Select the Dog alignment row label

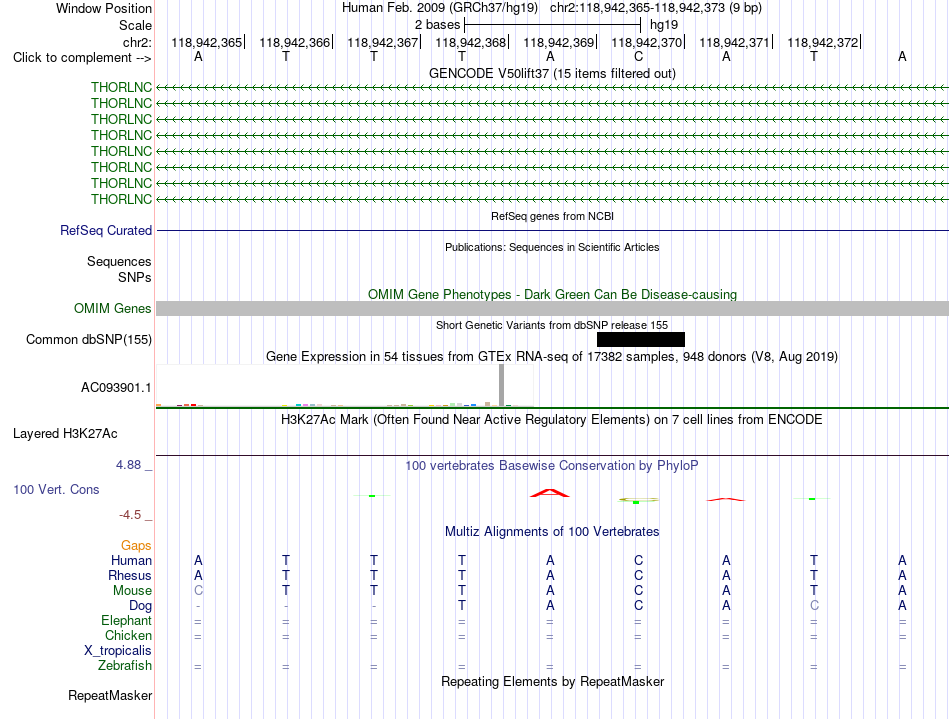[140, 606]
